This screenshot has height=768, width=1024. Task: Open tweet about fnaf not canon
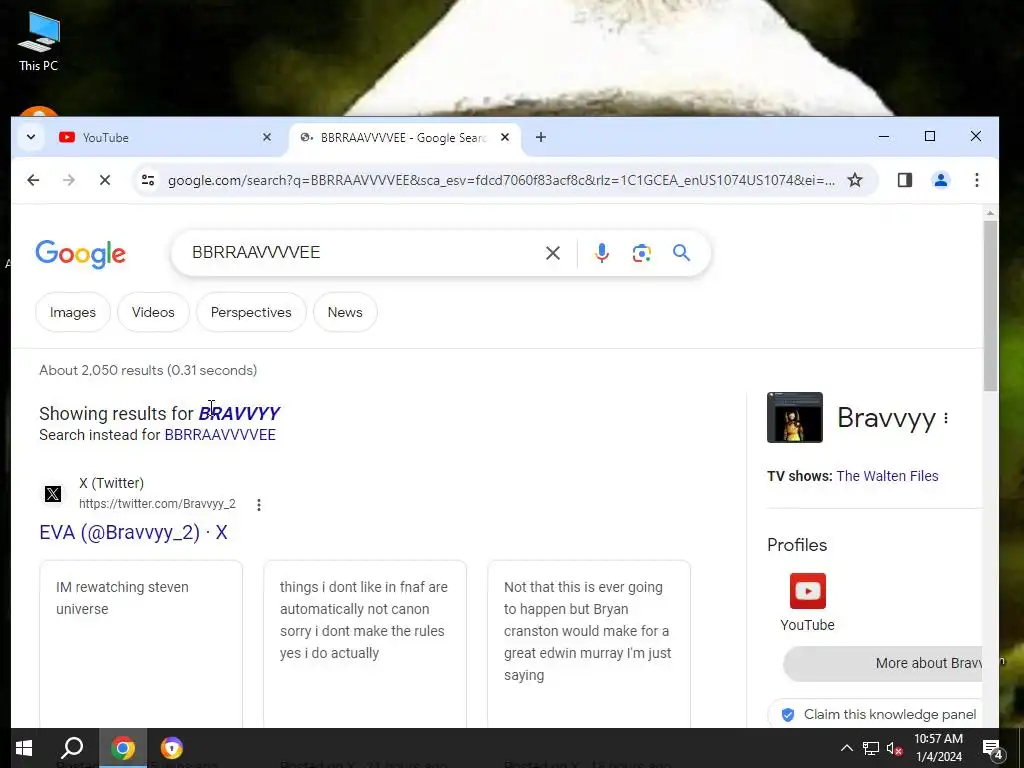click(x=365, y=643)
